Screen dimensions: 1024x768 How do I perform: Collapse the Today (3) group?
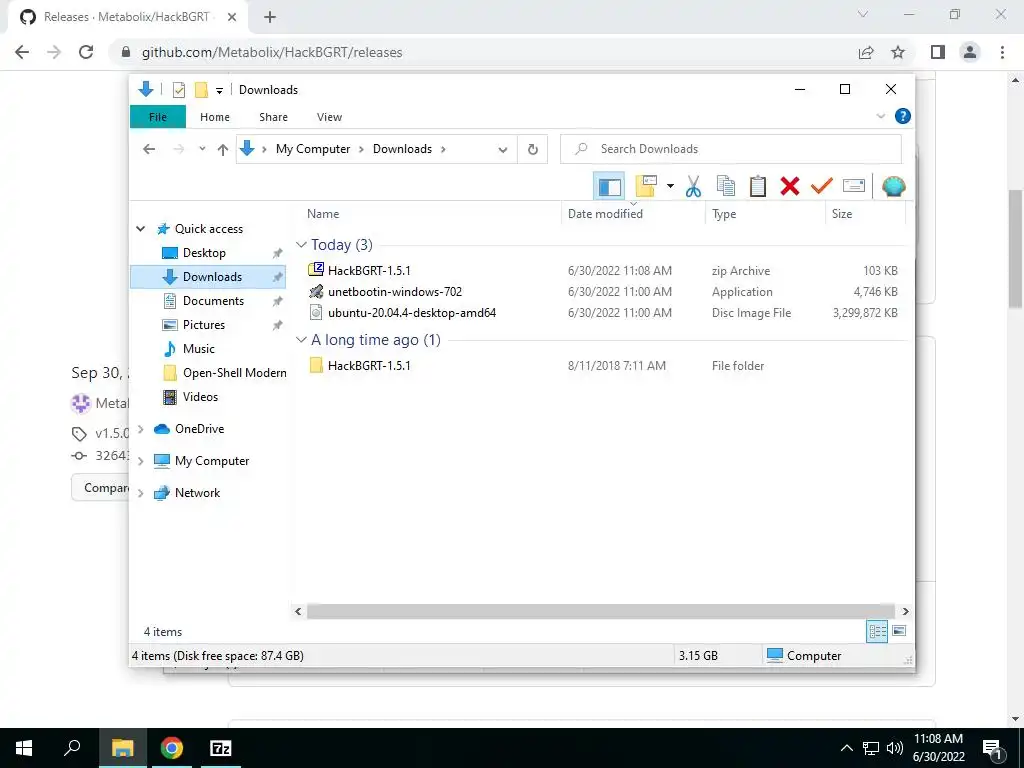pyautogui.click(x=301, y=244)
